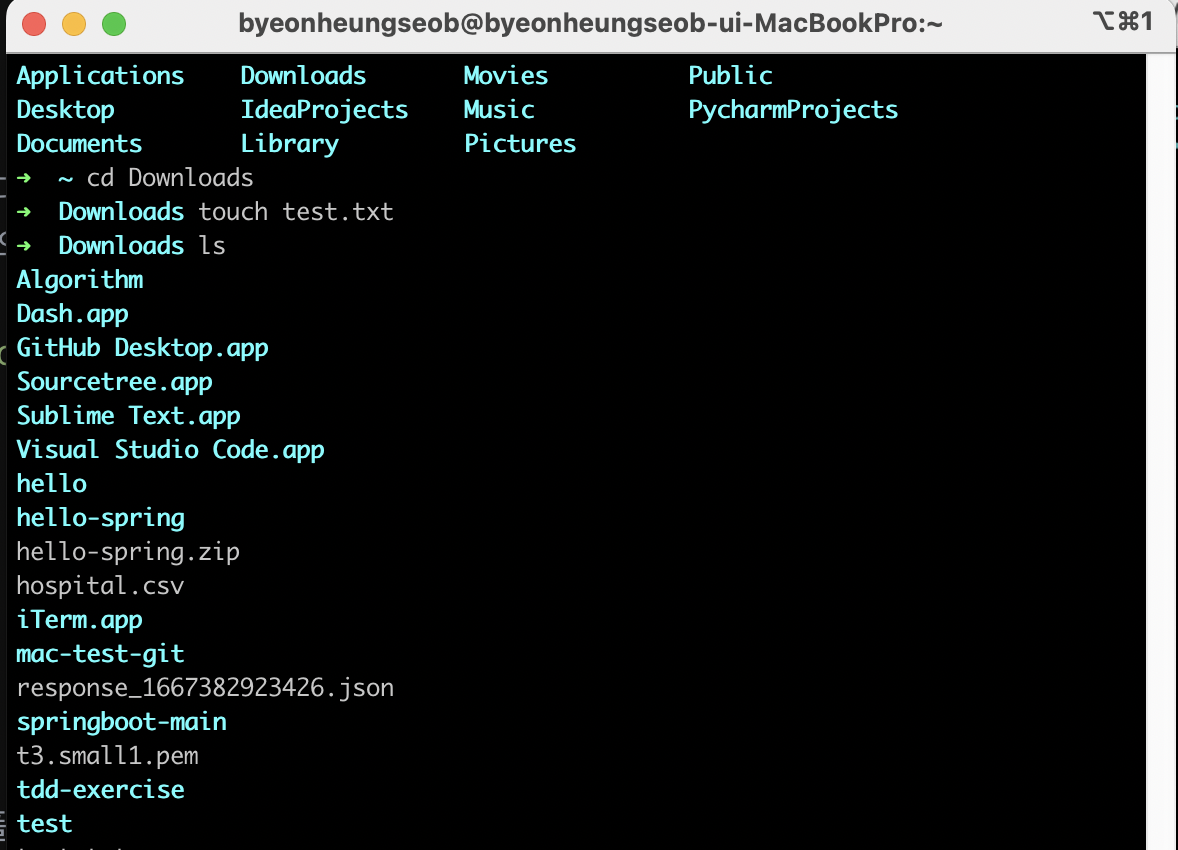Viewport: 1178px width, 850px height.
Task: Click the Library directory name
Action: 289,144
